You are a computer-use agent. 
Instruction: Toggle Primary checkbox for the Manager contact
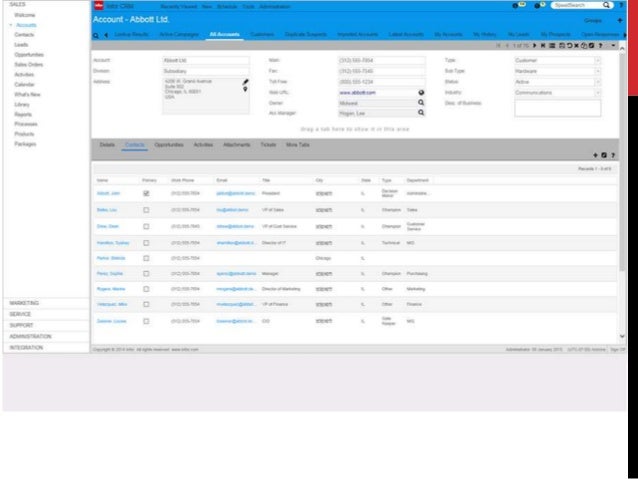click(x=146, y=273)
